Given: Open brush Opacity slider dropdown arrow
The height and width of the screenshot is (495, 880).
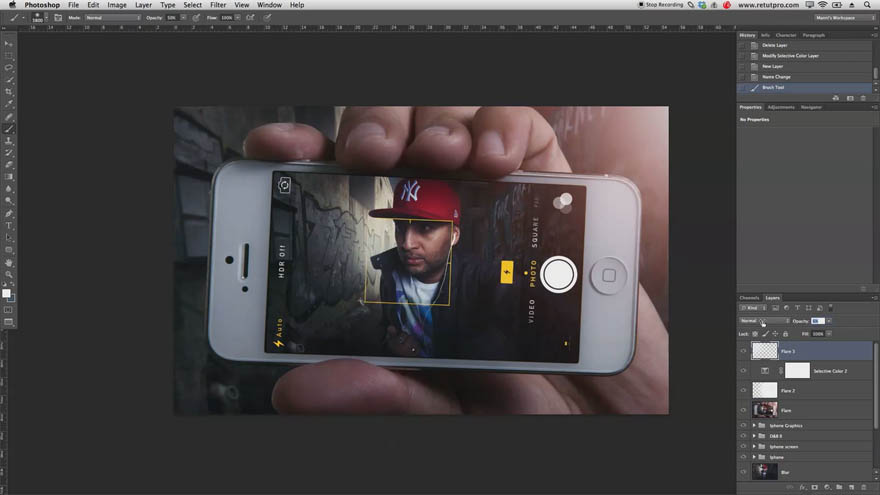Looking at the screenshot, I should tap(183, 18).
